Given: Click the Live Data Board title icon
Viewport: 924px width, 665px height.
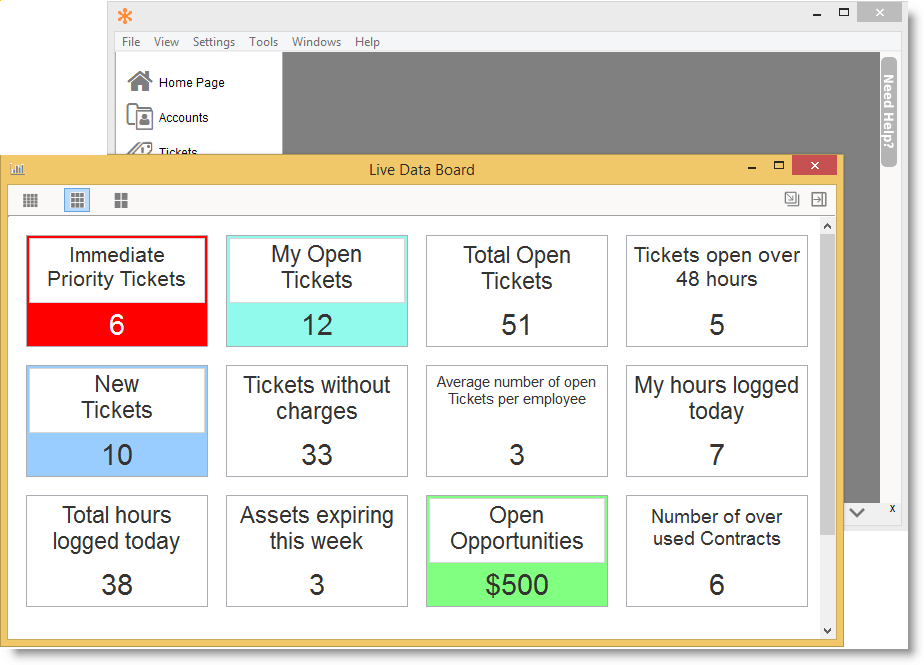Looking at the screenshot, I should click(18, 170).
